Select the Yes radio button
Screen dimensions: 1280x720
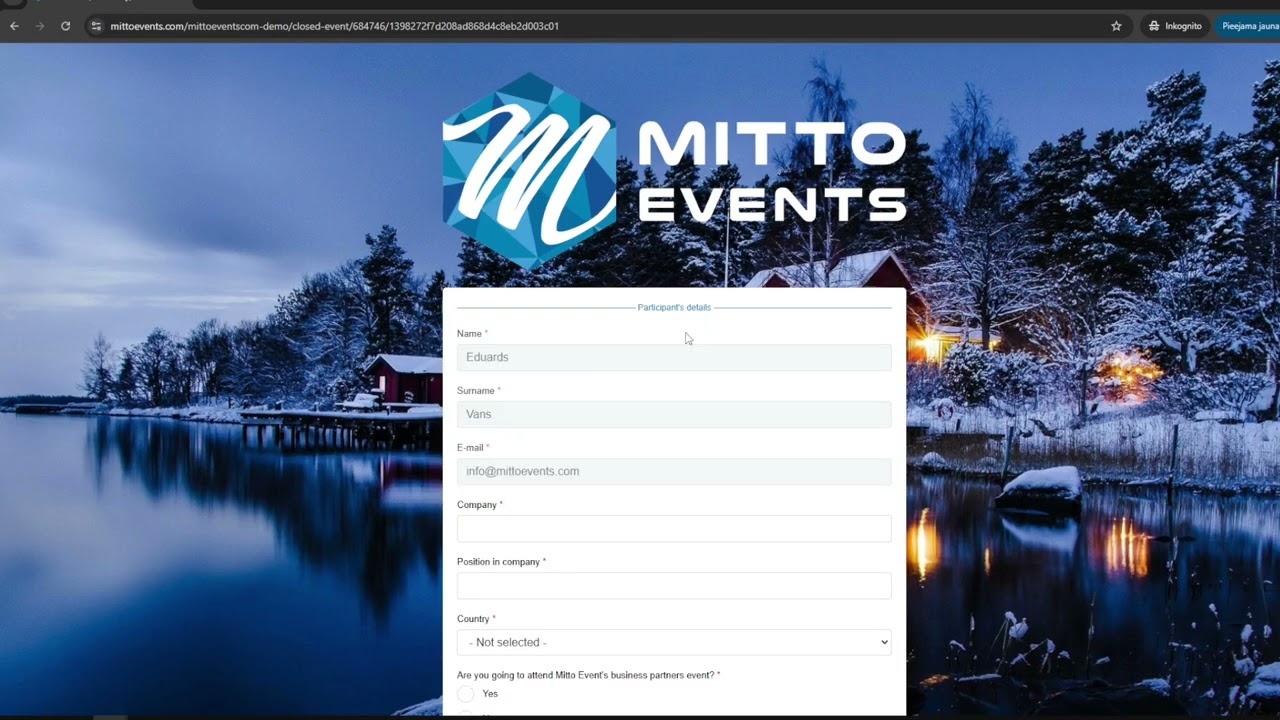(465, 694)
